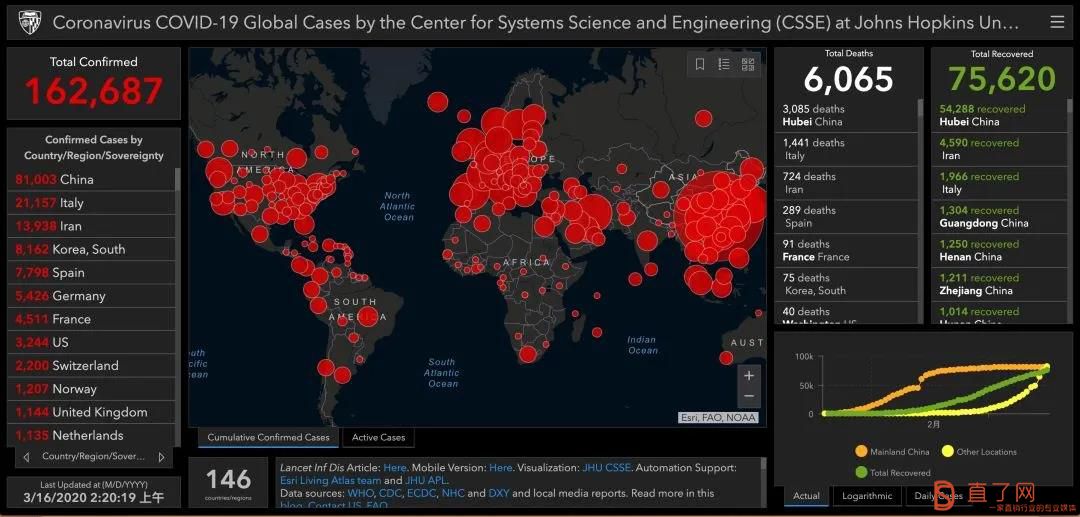Image resolution: width=1080 pixels, height=517 pixels.
Task: Select Spain row in confirmed cases list
Action: tap(92, 273)
